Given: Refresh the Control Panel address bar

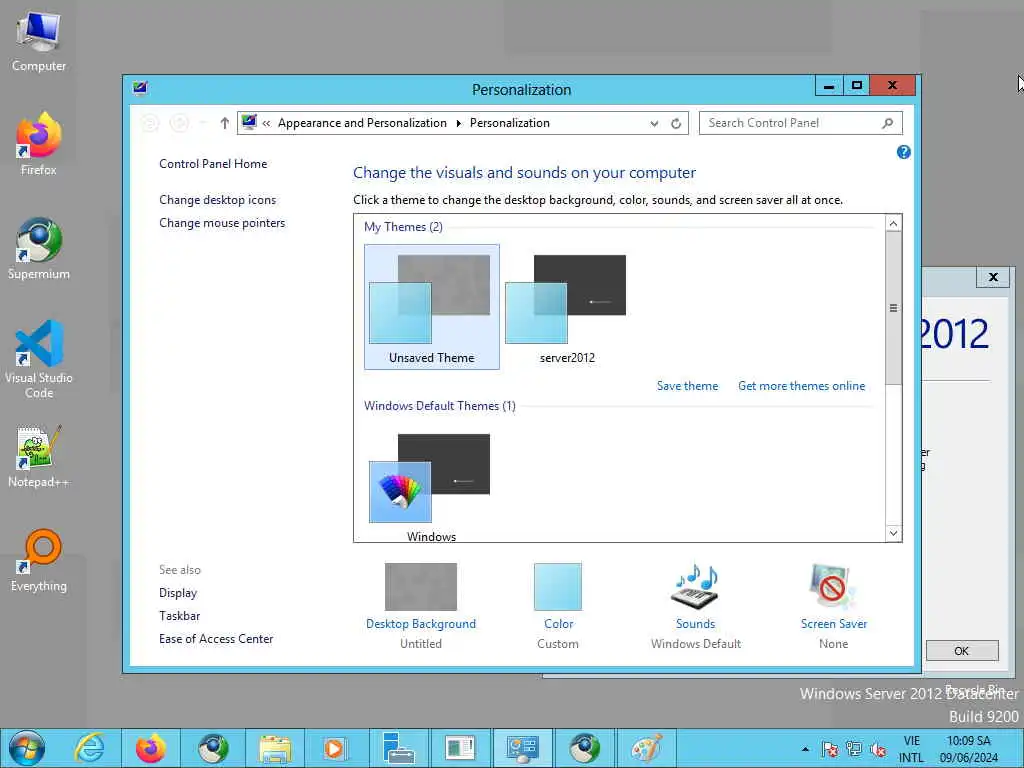Looking at the screenshot, I should pos(676,123).
